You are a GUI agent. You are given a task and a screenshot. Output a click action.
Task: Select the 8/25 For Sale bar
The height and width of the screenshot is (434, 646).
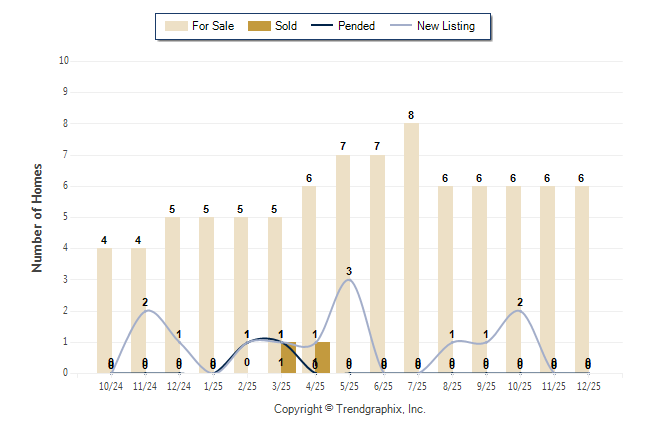coord(445,280)
